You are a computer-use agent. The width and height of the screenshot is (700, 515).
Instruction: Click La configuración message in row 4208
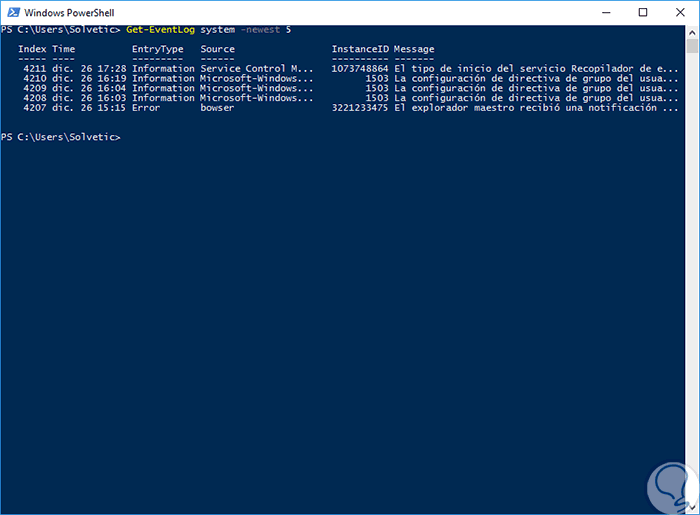click(x=536, y=98)
